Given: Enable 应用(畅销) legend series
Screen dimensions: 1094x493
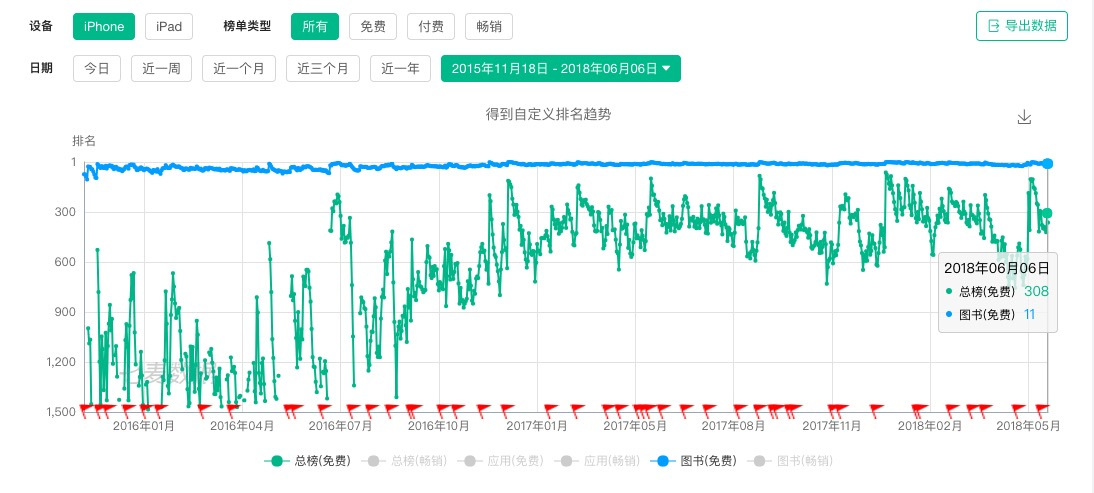Looking at the screenshot, I should 596,461.
